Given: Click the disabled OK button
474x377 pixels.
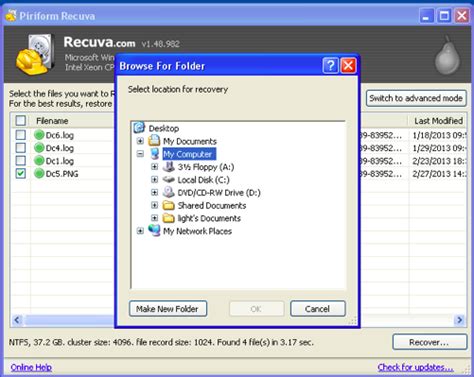Looking at the screenshot, I should tap(256, 309).
